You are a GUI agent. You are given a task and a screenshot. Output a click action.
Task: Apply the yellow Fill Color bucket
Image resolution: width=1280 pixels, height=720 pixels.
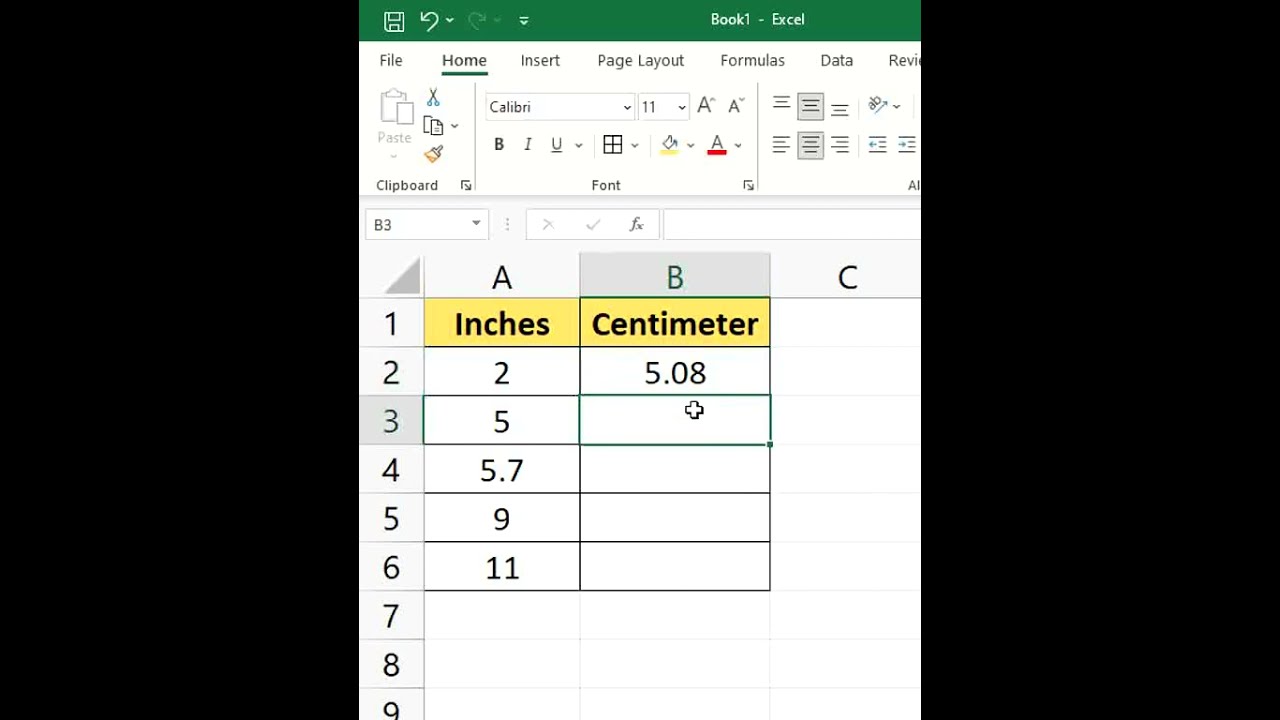(x=670, y=145)
